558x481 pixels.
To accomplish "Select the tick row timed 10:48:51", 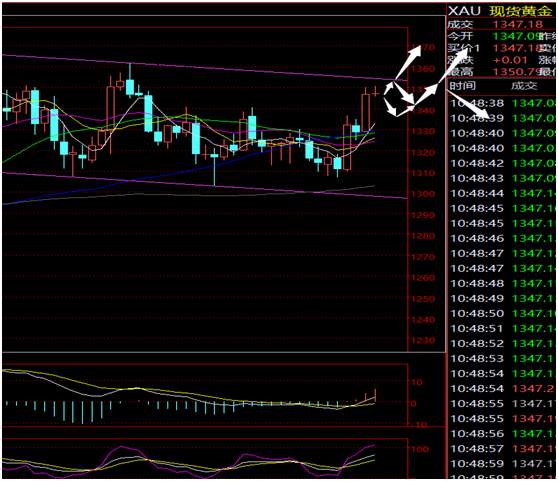I will coord(502,328).
